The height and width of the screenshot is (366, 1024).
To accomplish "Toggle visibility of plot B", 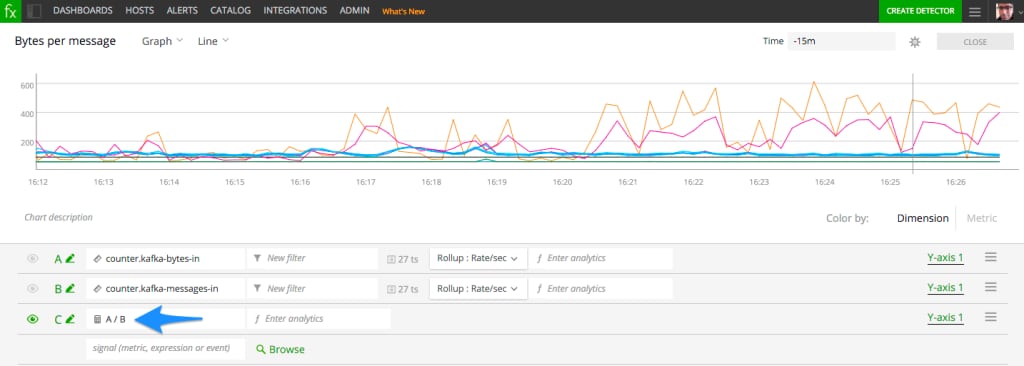I will point(33,288).
